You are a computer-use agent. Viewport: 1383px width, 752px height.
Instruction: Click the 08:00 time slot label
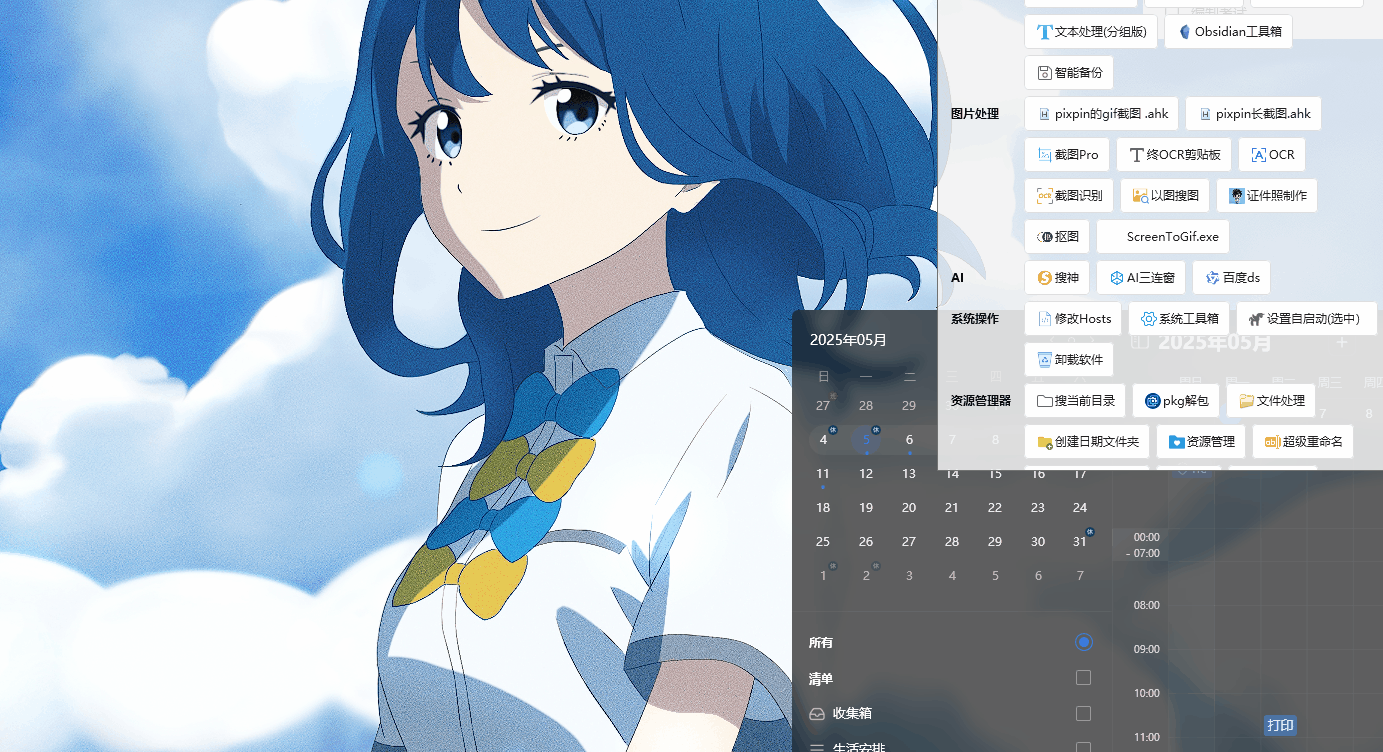[x=1146, y=605]
